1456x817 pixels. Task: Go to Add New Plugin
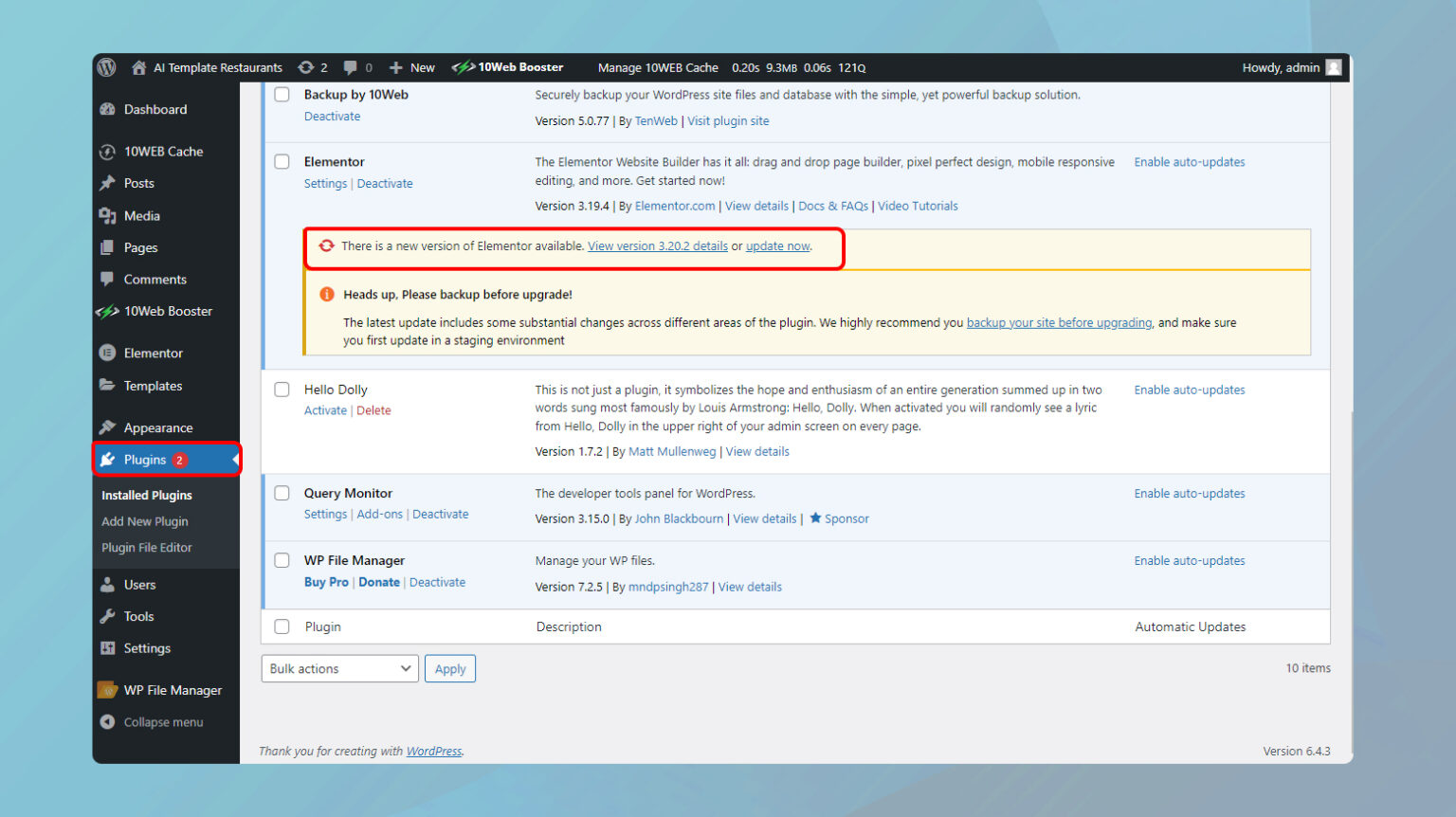(x=144, y=520)
